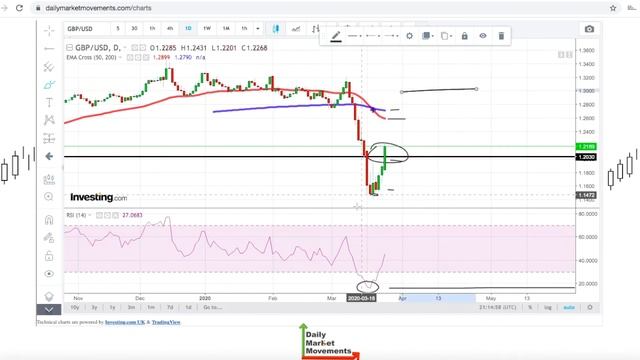Select the 4h interval
The height and width of the screenshot is (360, 640).
click(x=170, y=29)
